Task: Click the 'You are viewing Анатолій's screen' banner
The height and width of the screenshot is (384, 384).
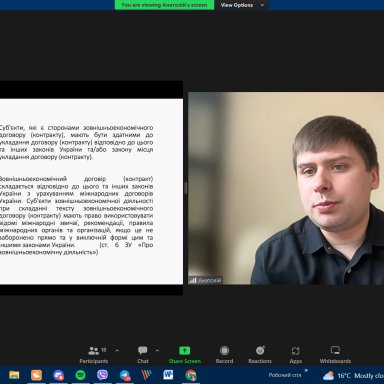Action: pos(164,5)
